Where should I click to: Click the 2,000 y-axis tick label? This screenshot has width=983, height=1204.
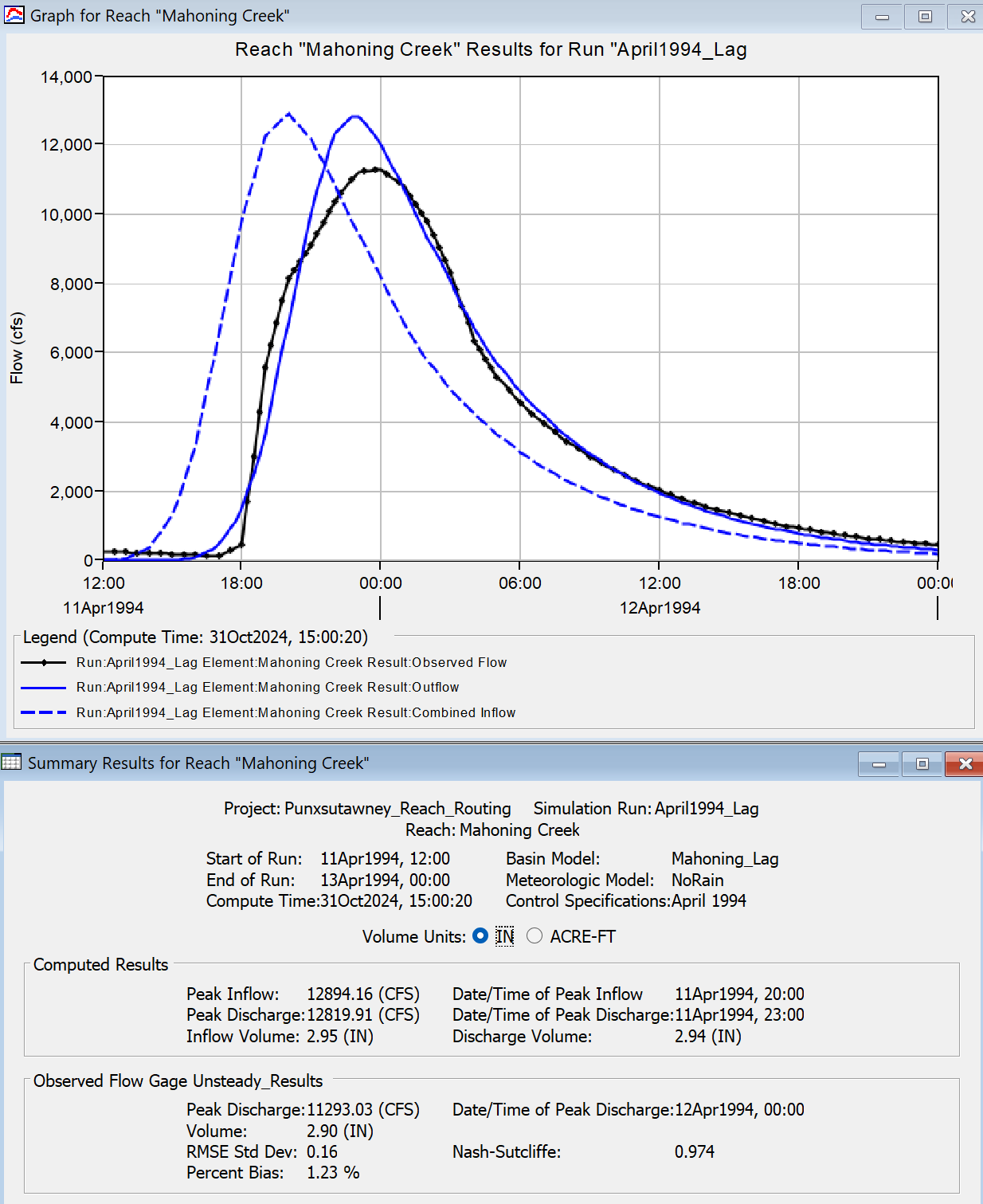(x=71, y=492)
